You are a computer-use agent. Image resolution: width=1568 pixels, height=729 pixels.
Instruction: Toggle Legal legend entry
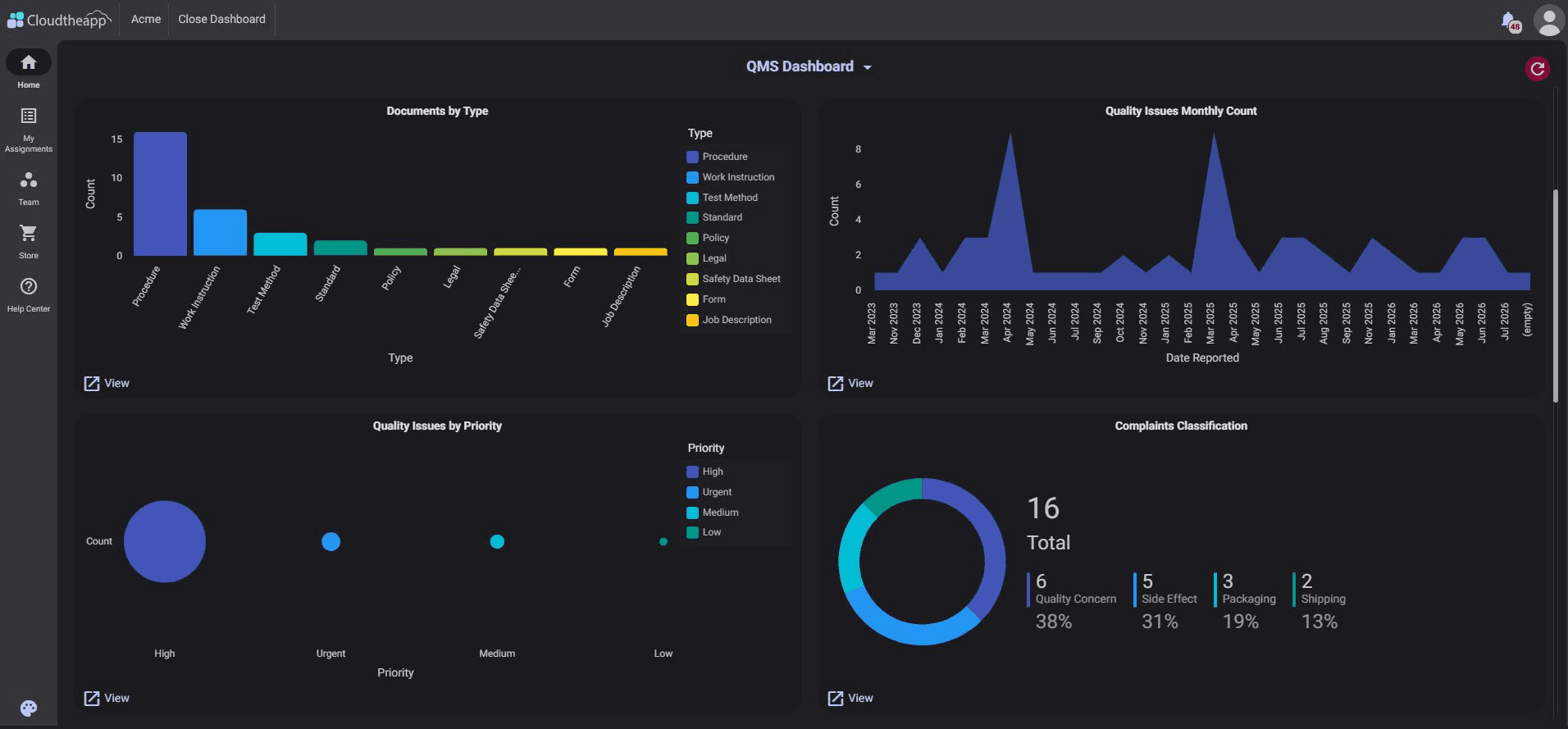[x=706, y=258]
